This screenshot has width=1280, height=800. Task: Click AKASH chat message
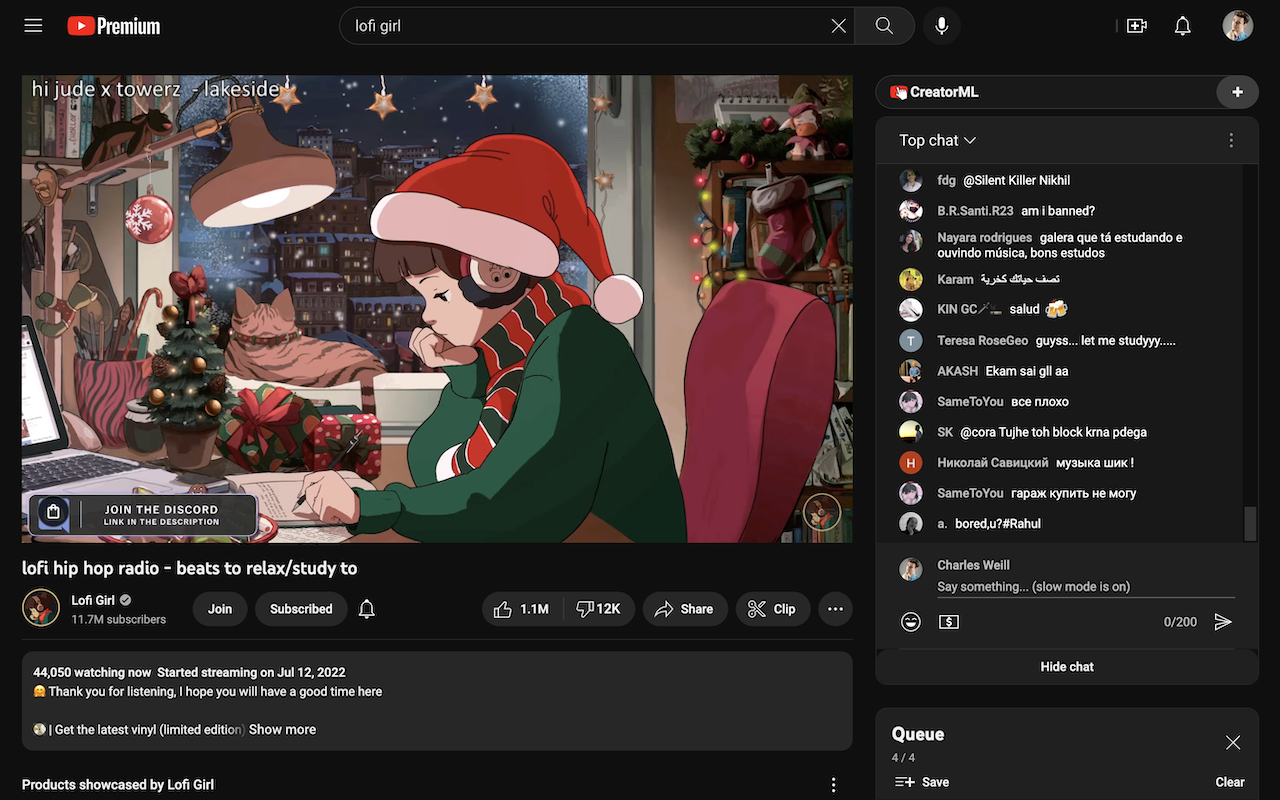click(x=1003, y=371)
